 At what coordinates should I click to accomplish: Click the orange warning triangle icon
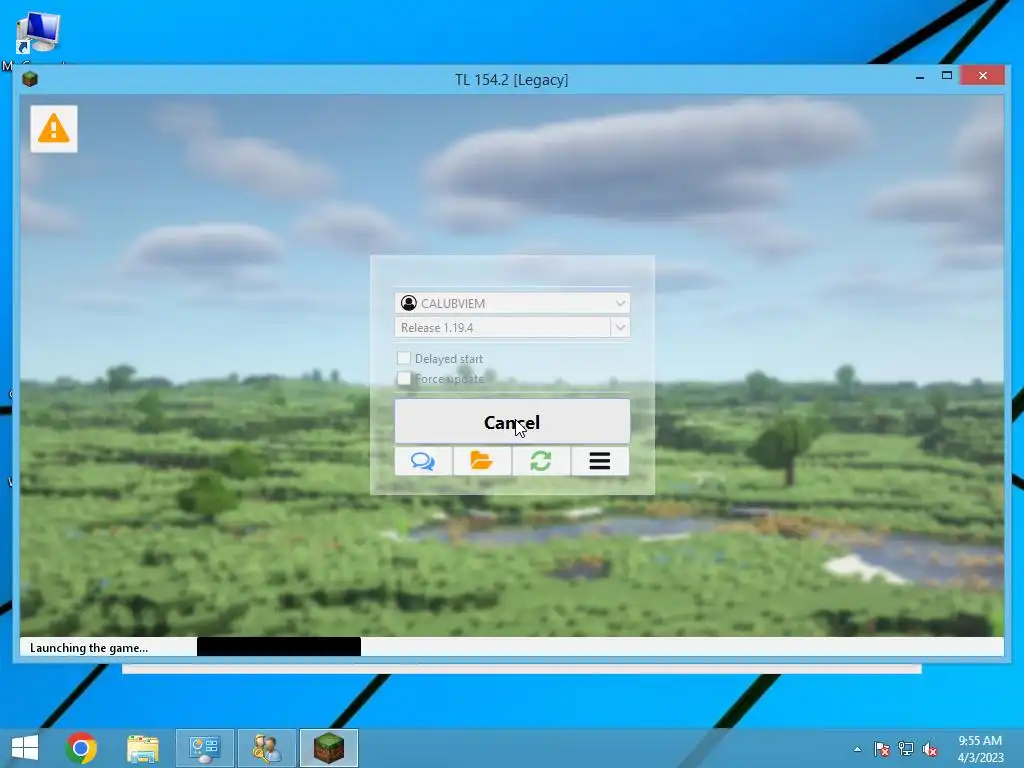[54, 129]
